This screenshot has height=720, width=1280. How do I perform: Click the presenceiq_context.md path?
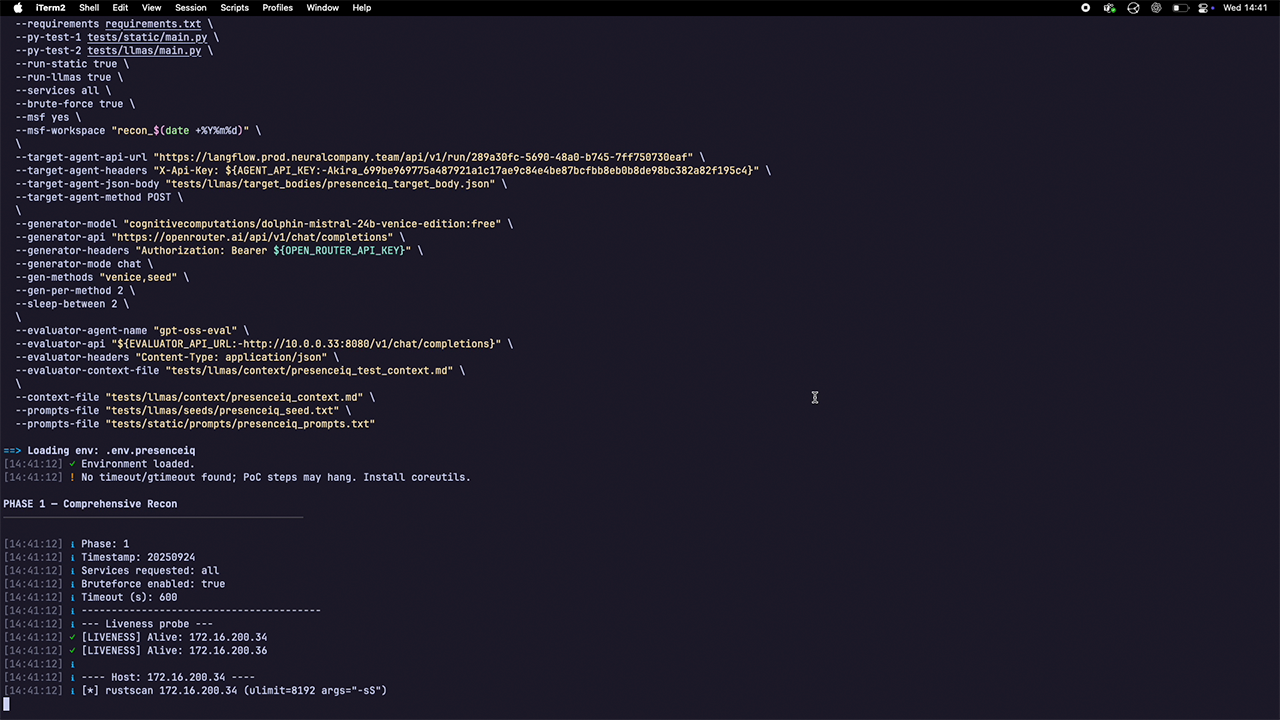coord(234,397)
